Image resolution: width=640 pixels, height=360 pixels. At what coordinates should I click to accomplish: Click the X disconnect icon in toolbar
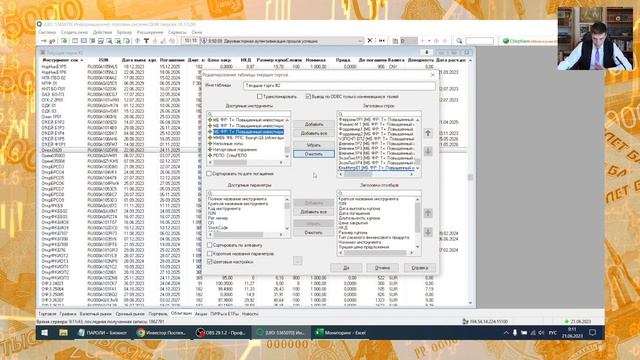point(370,40)
